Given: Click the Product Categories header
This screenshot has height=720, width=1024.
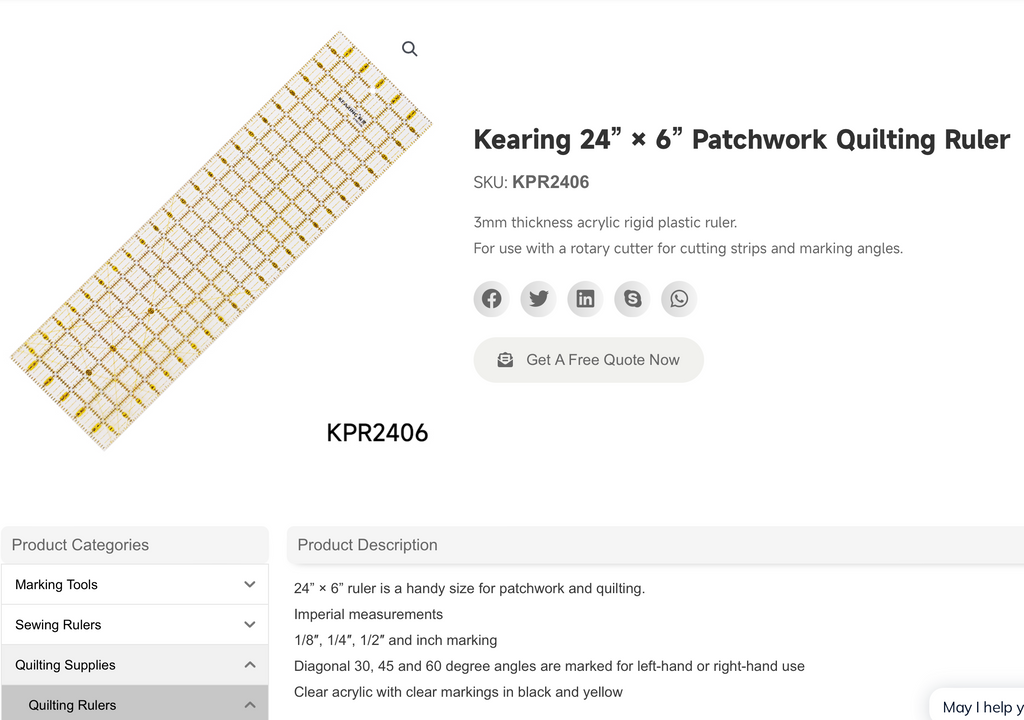Looking at the screenshot, I should click(x=79, y=545).
